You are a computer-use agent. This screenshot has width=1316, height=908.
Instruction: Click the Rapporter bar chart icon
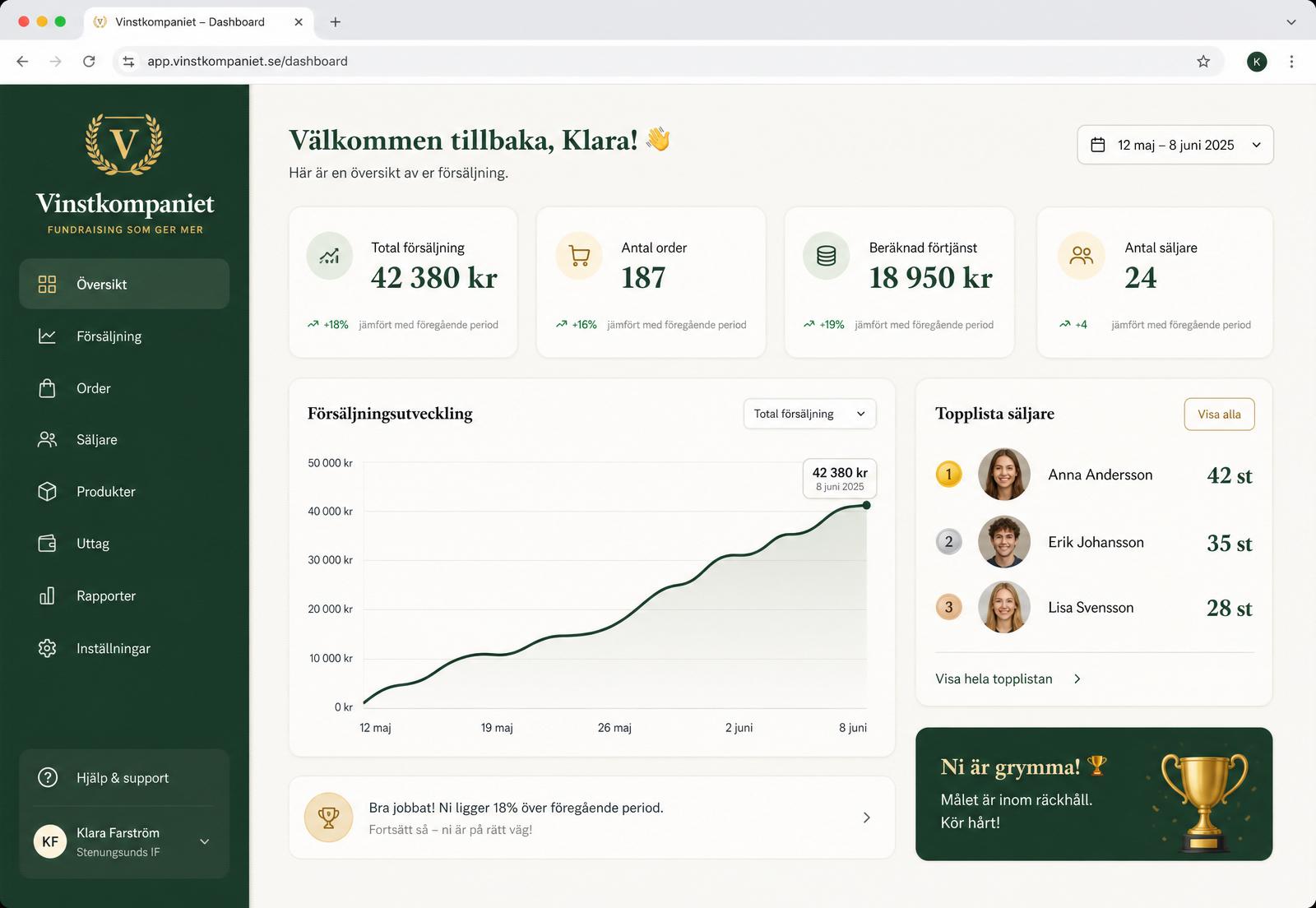point(47,595)
